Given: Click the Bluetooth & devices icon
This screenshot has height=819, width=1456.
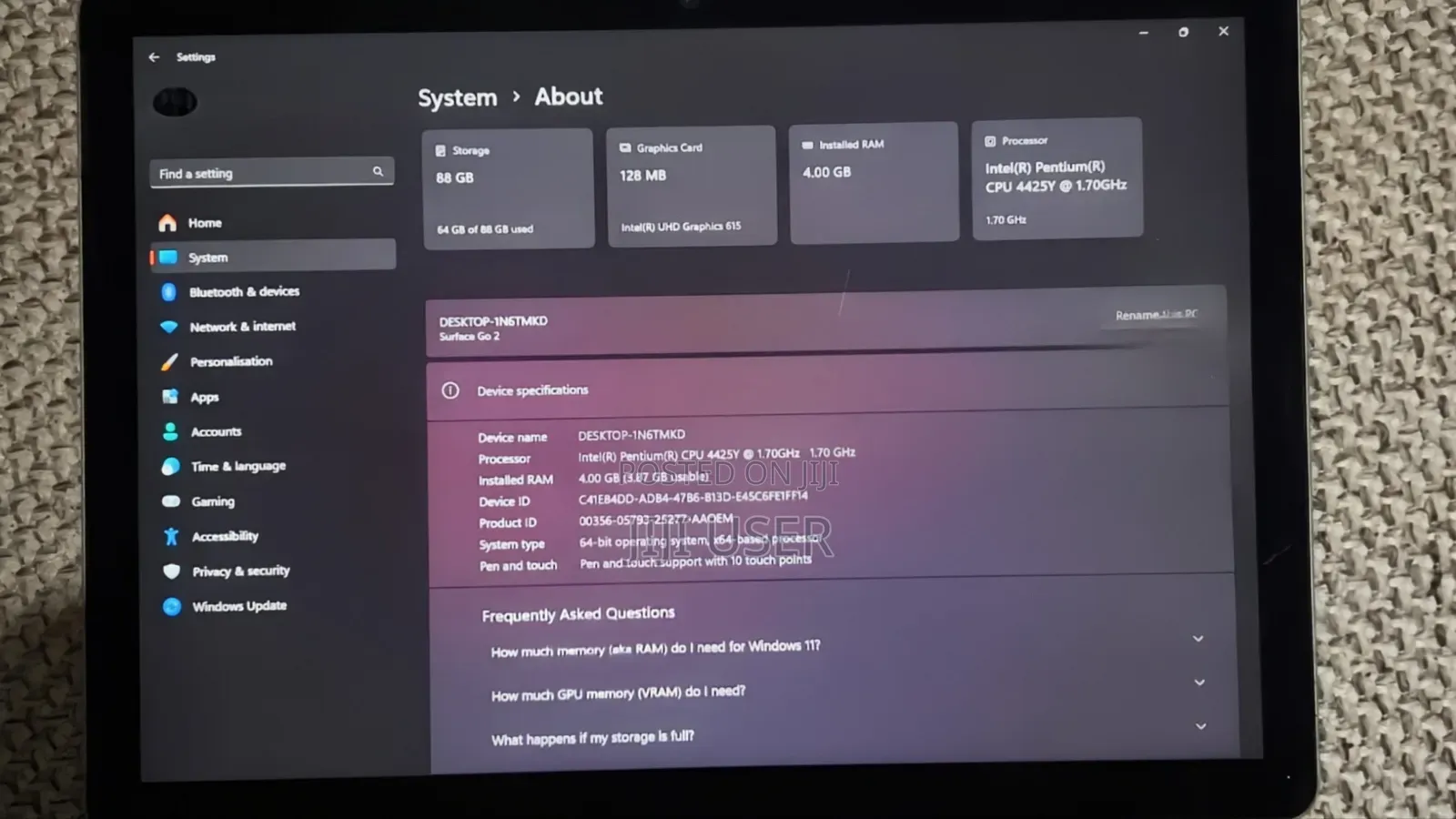Looking at the screenshot, I should 169,292.
